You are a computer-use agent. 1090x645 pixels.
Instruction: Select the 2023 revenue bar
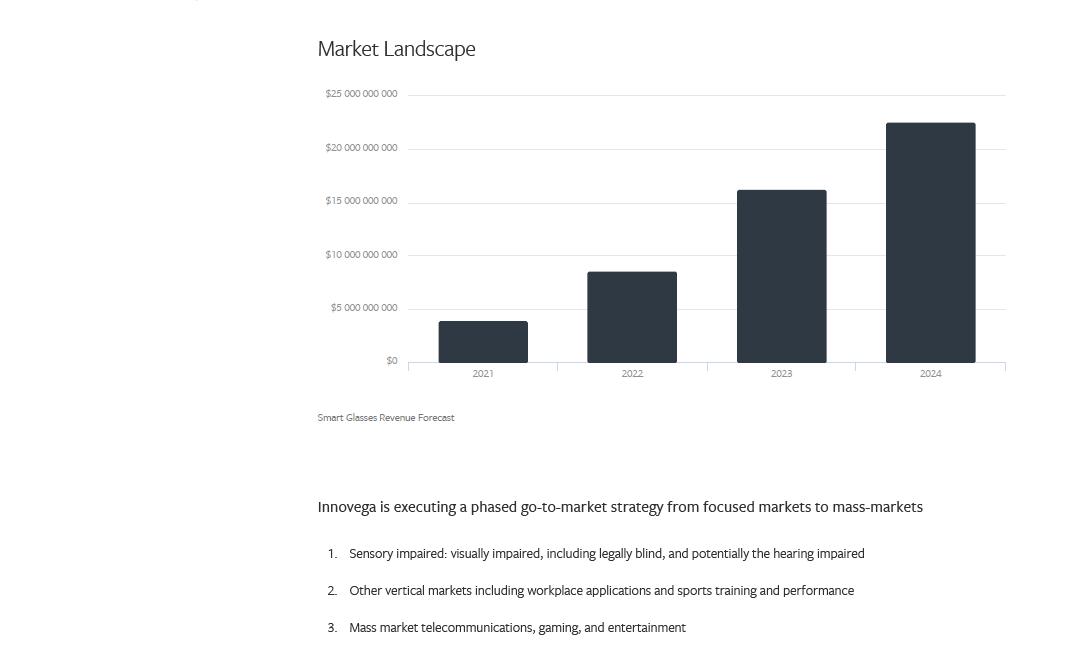(x=781, y=276)
